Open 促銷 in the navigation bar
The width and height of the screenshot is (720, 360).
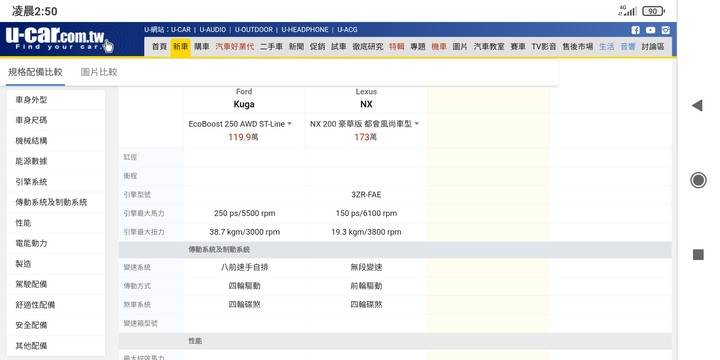[317, 47]
